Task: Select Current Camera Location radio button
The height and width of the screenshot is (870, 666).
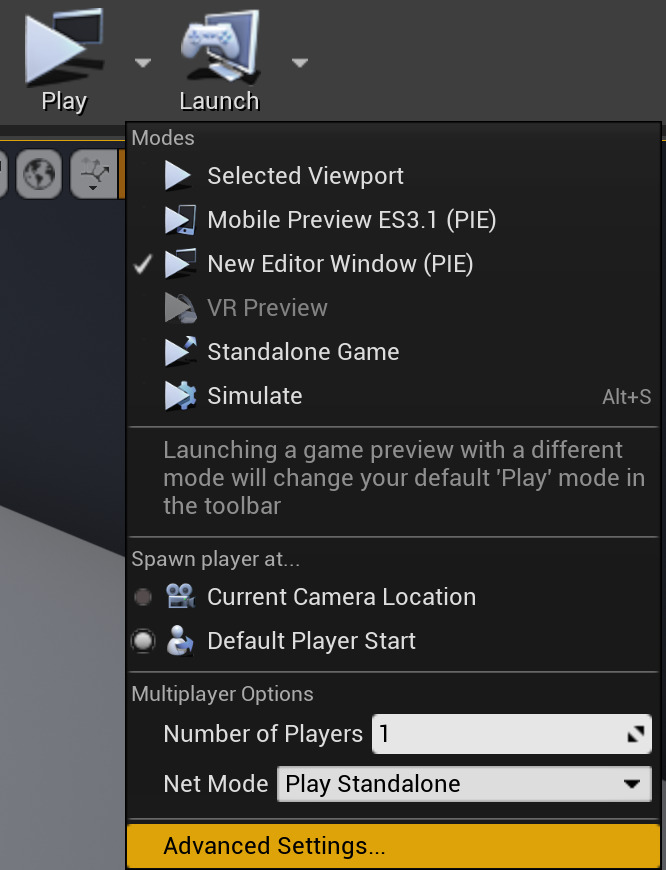Action: tap(143, 597)
